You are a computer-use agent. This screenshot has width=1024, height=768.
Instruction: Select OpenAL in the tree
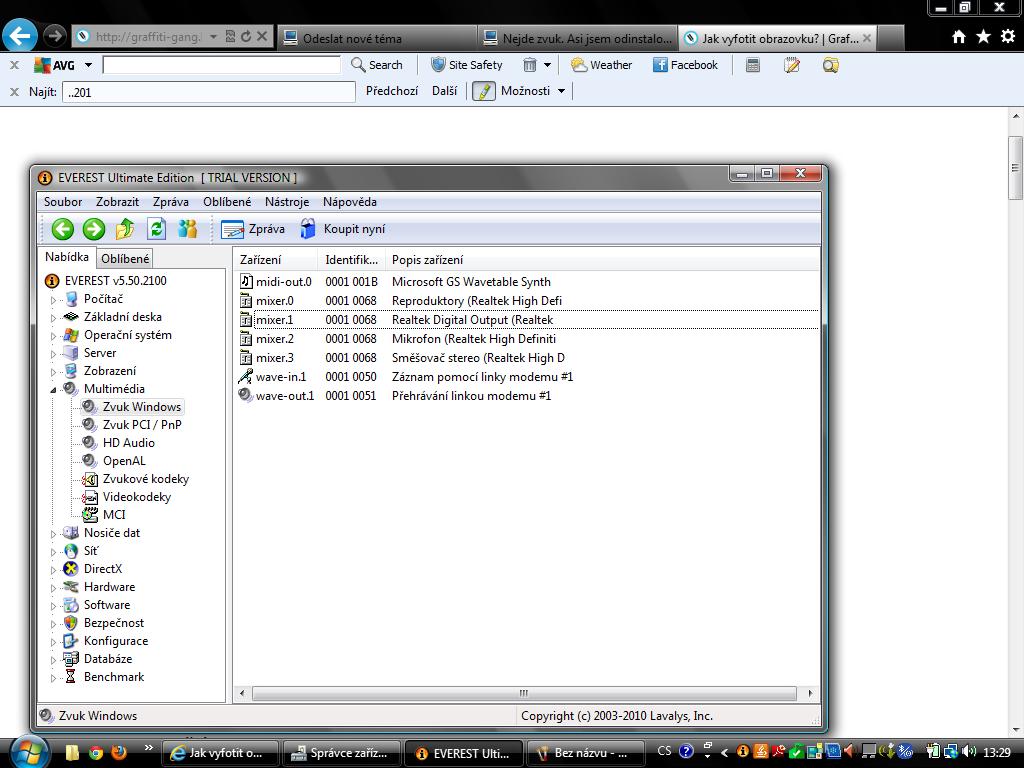tap(124, 461)
